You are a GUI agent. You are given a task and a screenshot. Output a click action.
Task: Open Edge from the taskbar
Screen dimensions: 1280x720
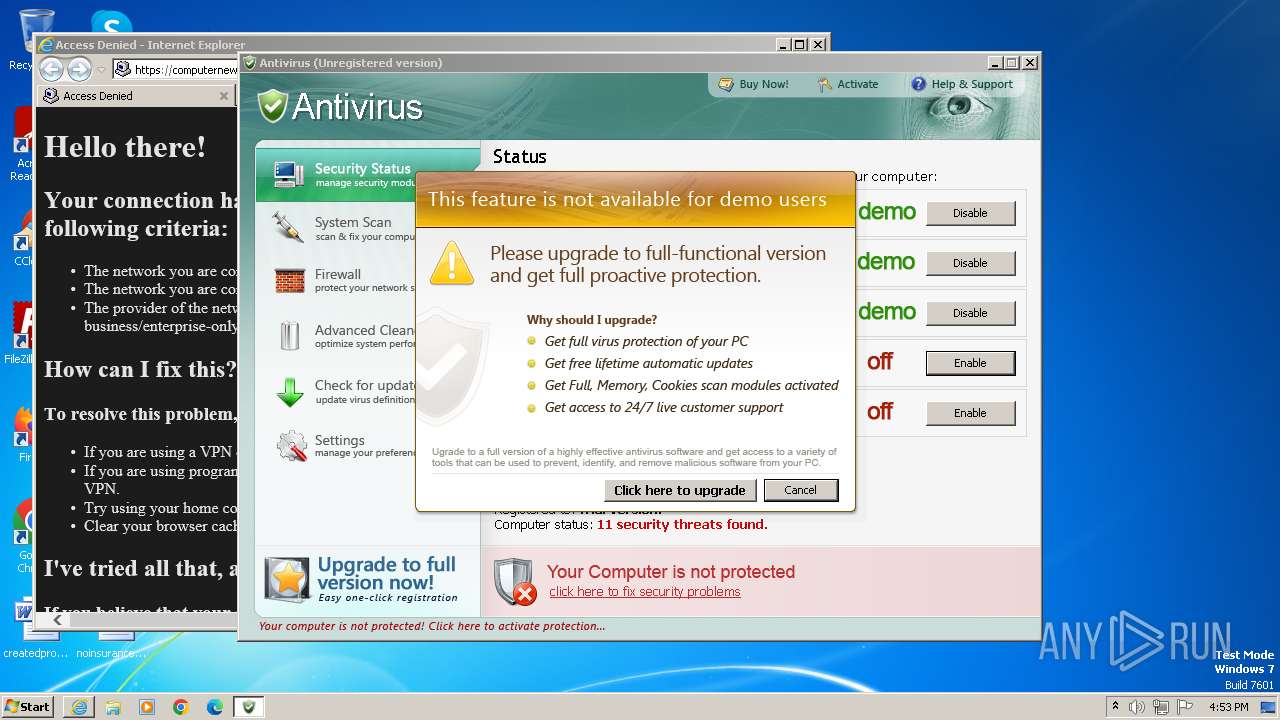click(x=215, y=707)
